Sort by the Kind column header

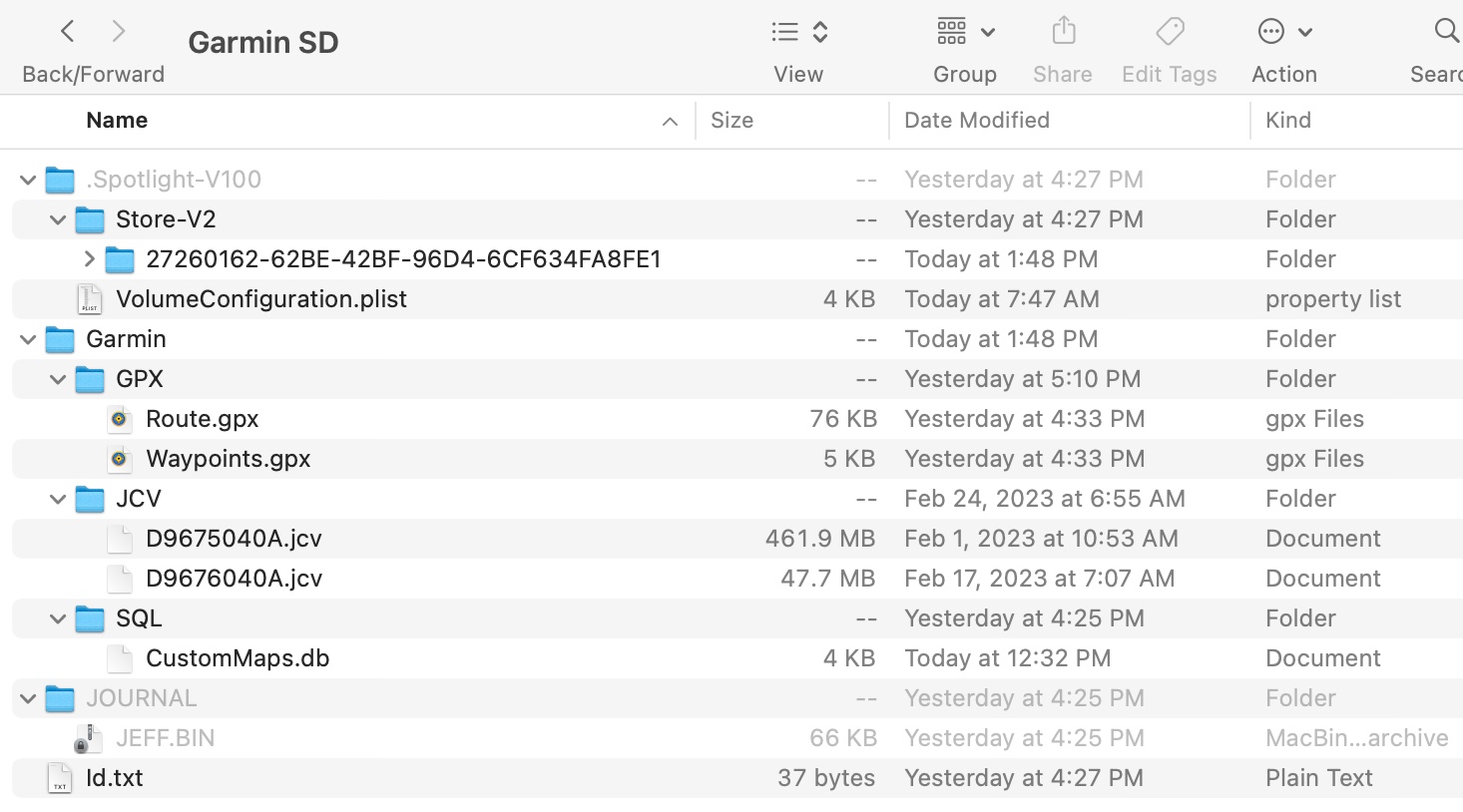click(x=1288, y=121)
